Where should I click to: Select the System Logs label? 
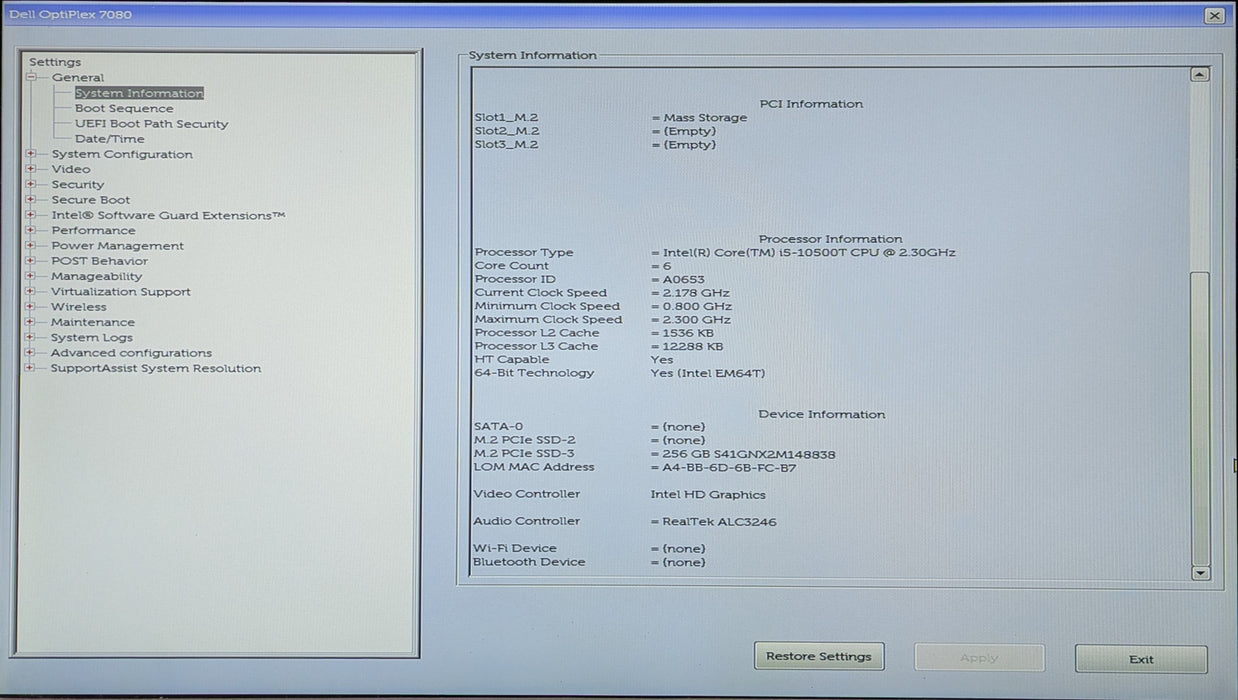point(92,338)
